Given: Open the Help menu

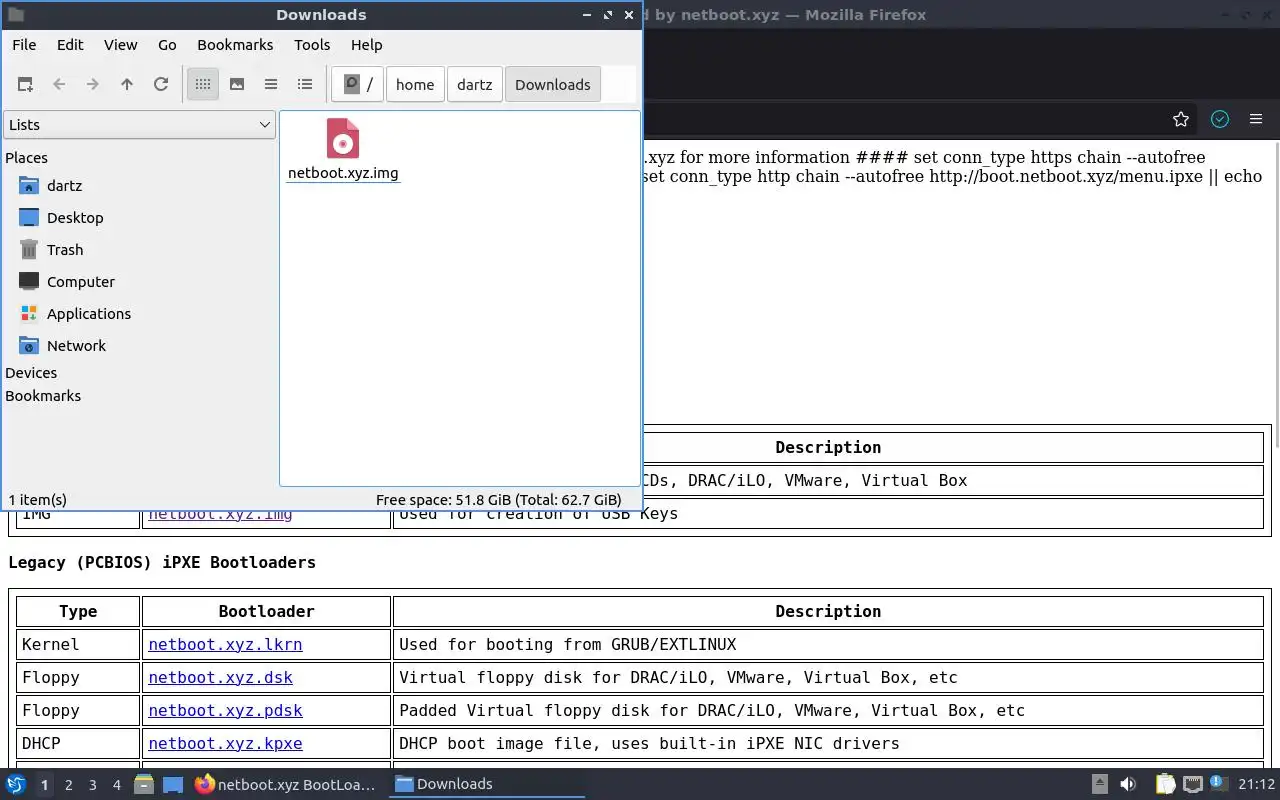Looking at the screenshot, I should coord(367,45).
